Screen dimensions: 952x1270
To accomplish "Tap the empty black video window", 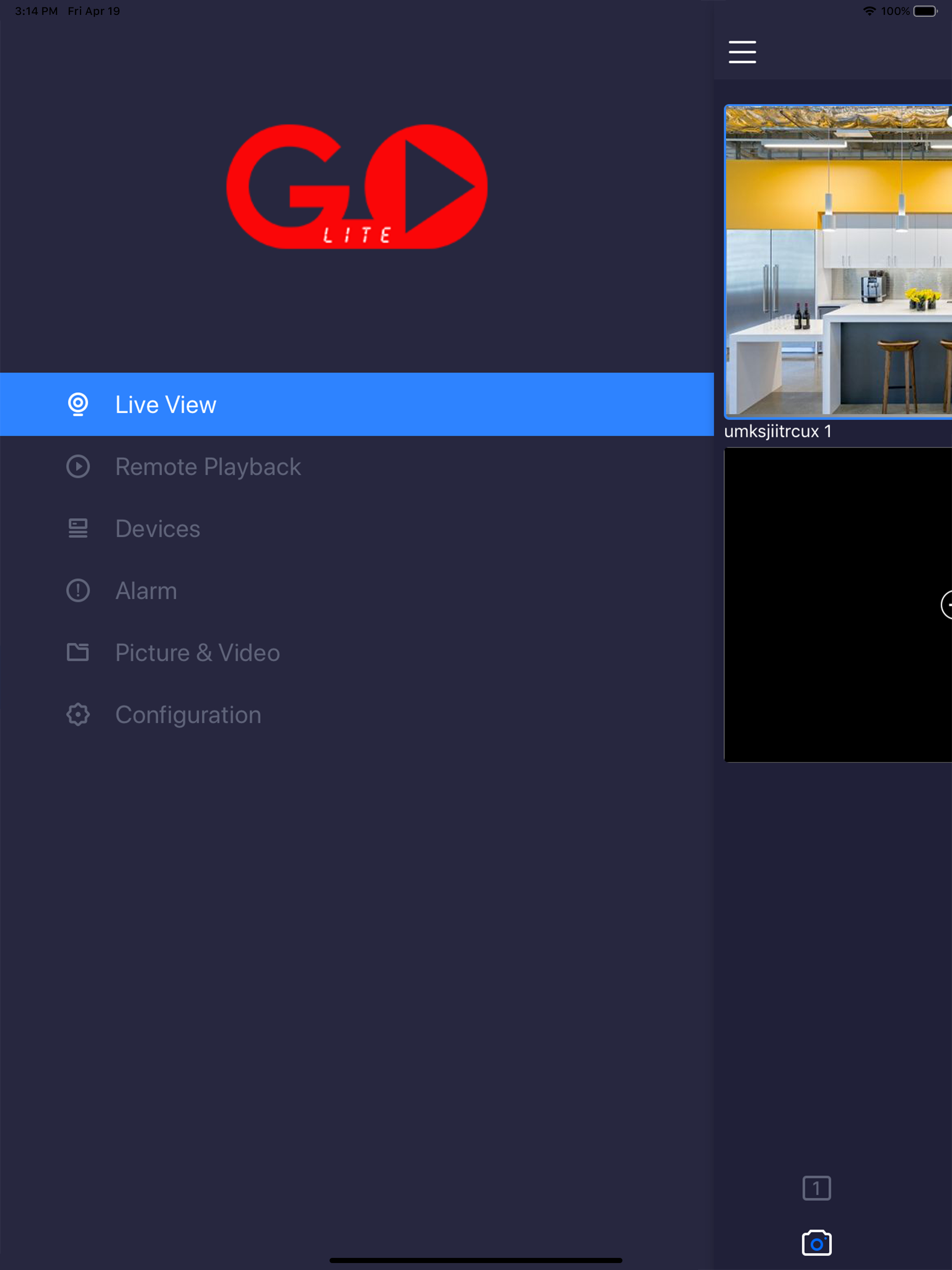I will (x=838, y=605).
